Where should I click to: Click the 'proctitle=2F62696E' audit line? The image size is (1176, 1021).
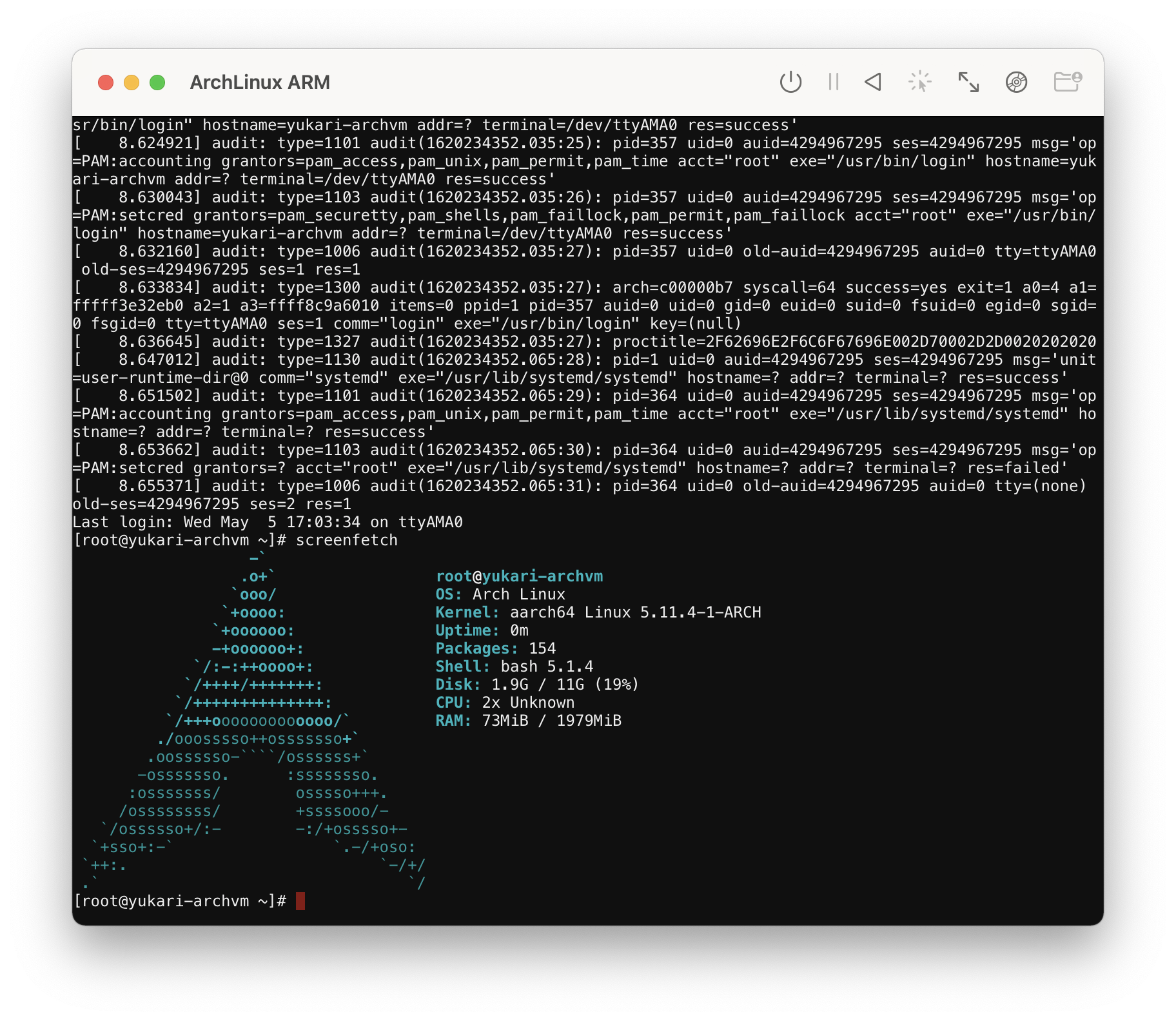coord(584,342)
